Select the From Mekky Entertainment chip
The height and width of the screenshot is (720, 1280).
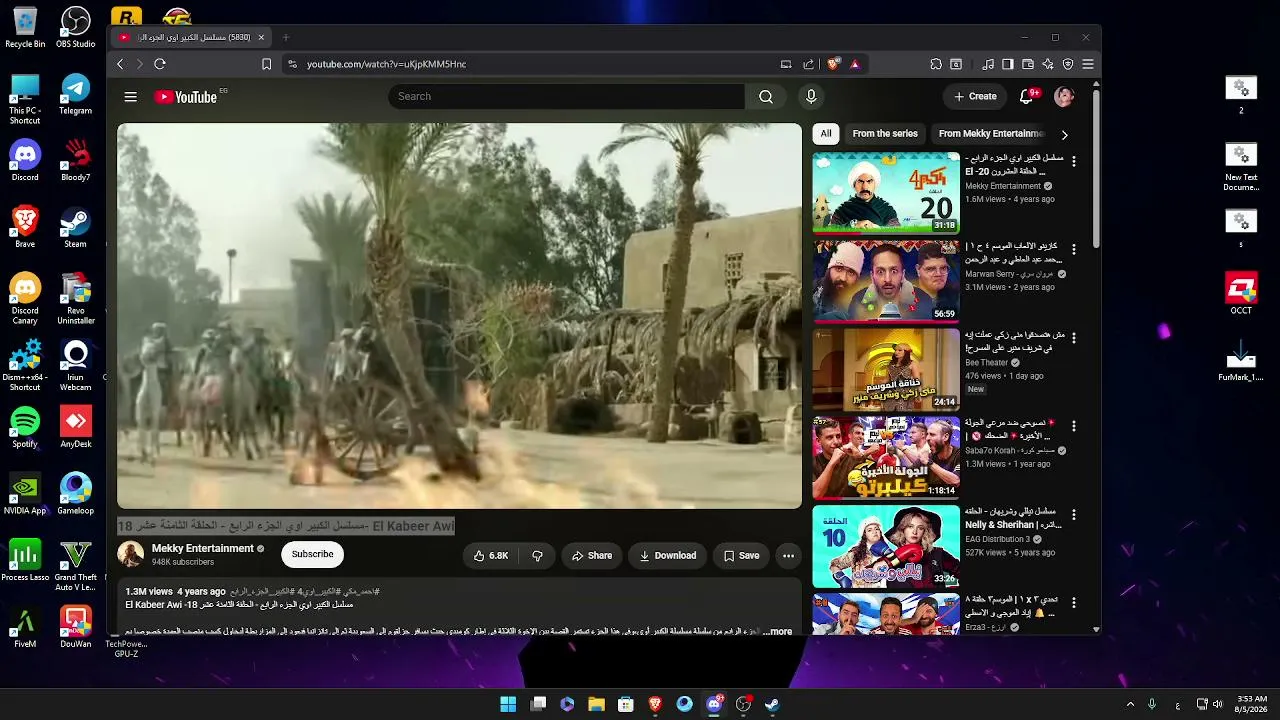point(991,134)
